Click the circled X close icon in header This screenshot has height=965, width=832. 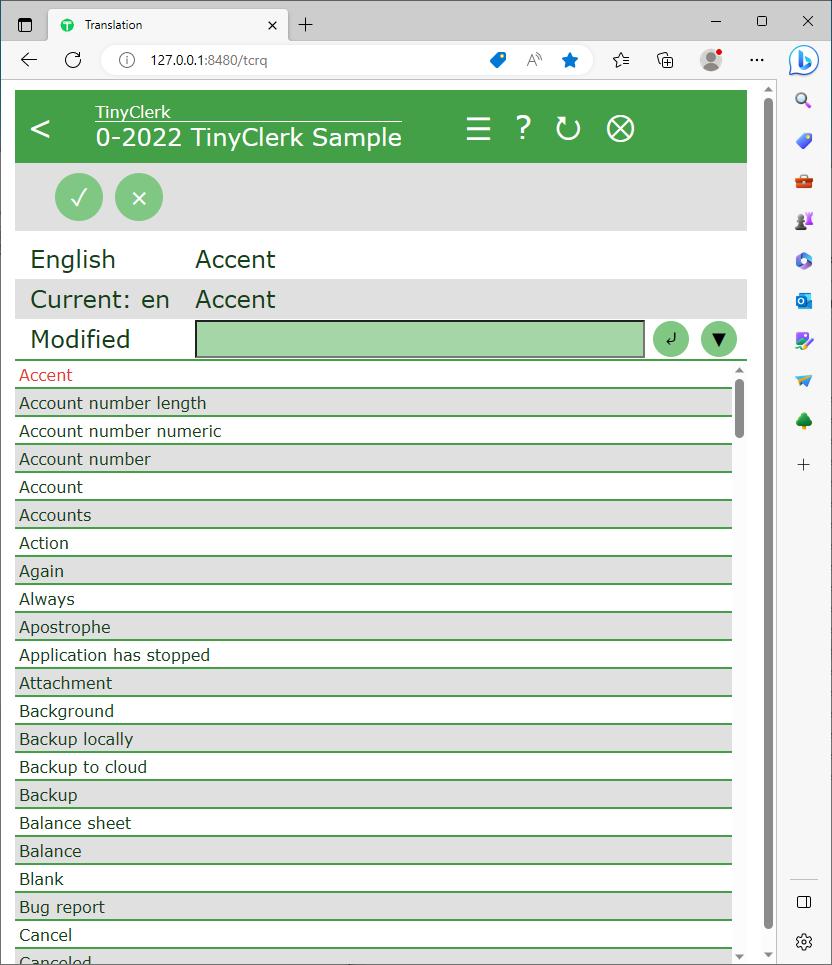620,129
